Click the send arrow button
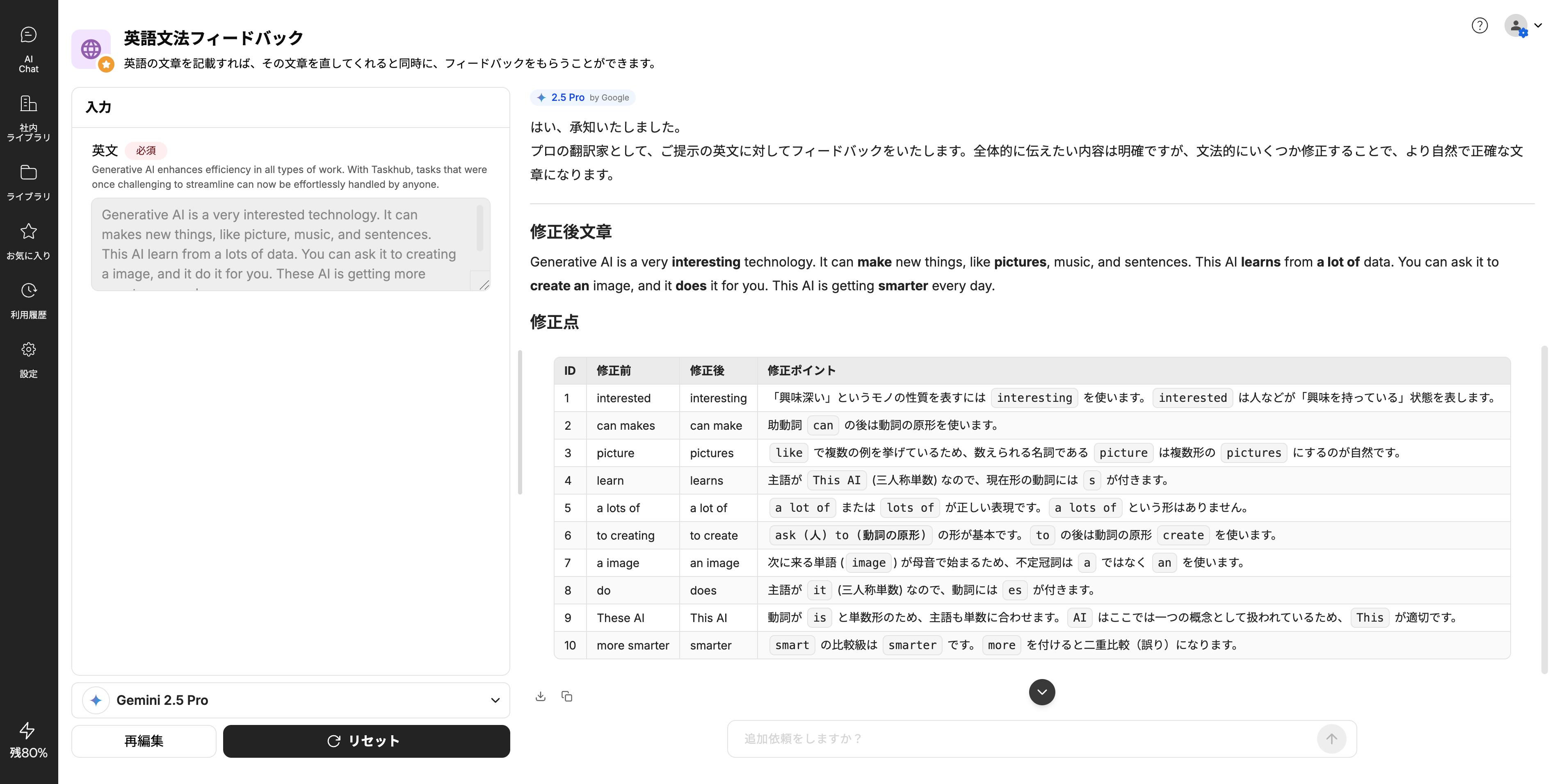This screenshot has height=784, width=1557. pos(1331,739)
